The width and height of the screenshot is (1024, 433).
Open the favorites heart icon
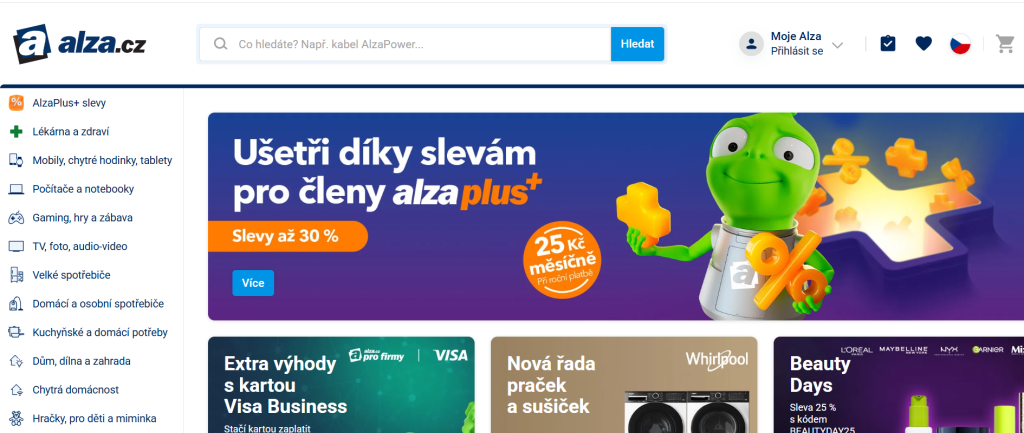[923, 44]
